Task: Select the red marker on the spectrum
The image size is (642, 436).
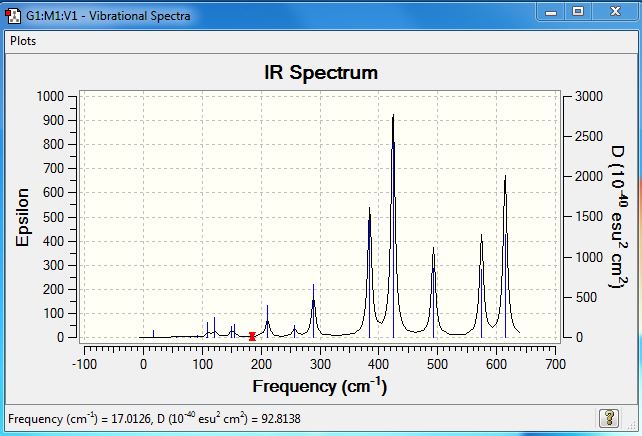Action: click(x=252, y=337)
